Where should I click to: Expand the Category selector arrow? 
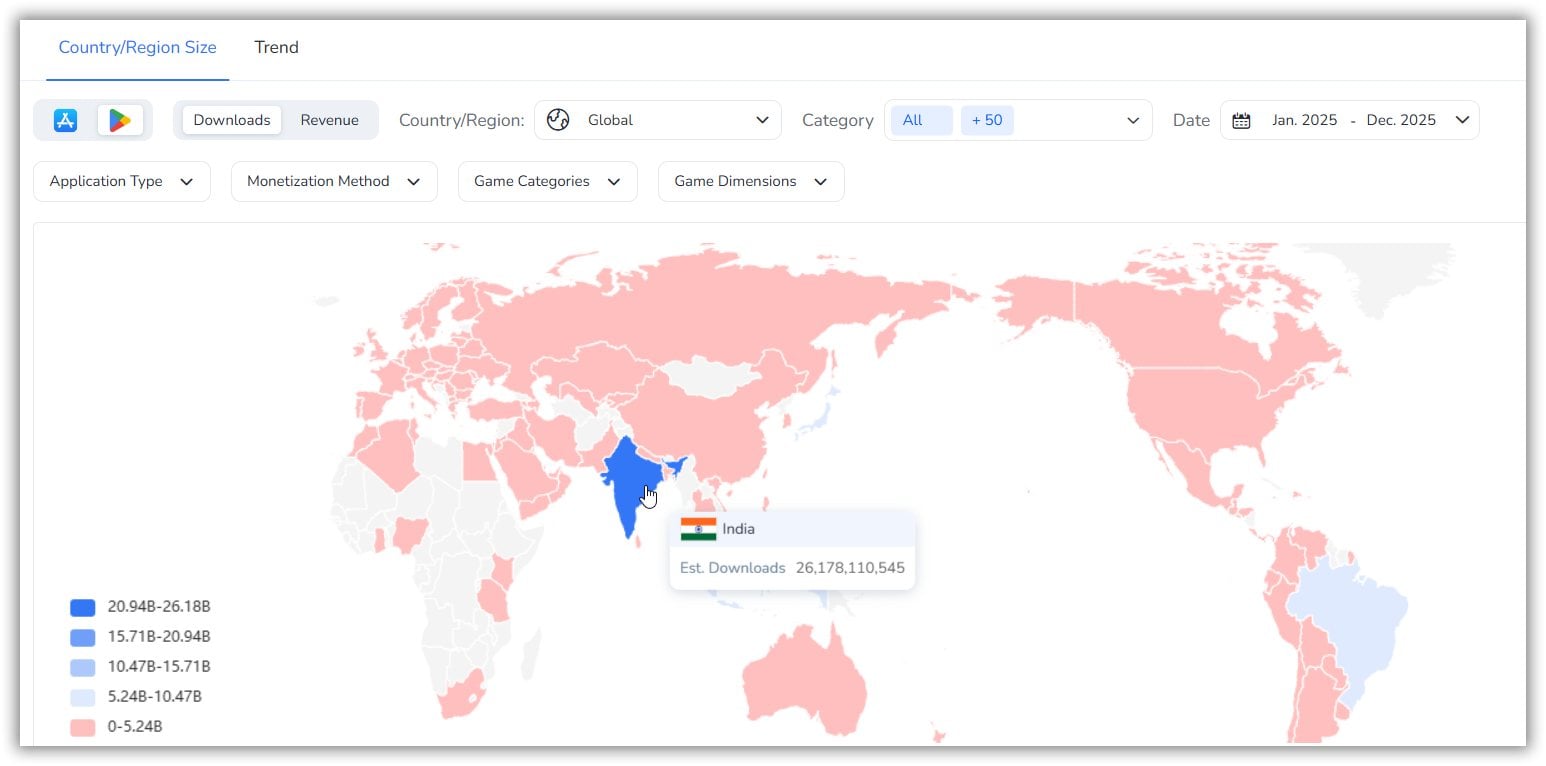pyautogui.click(x=1132, y=120)
